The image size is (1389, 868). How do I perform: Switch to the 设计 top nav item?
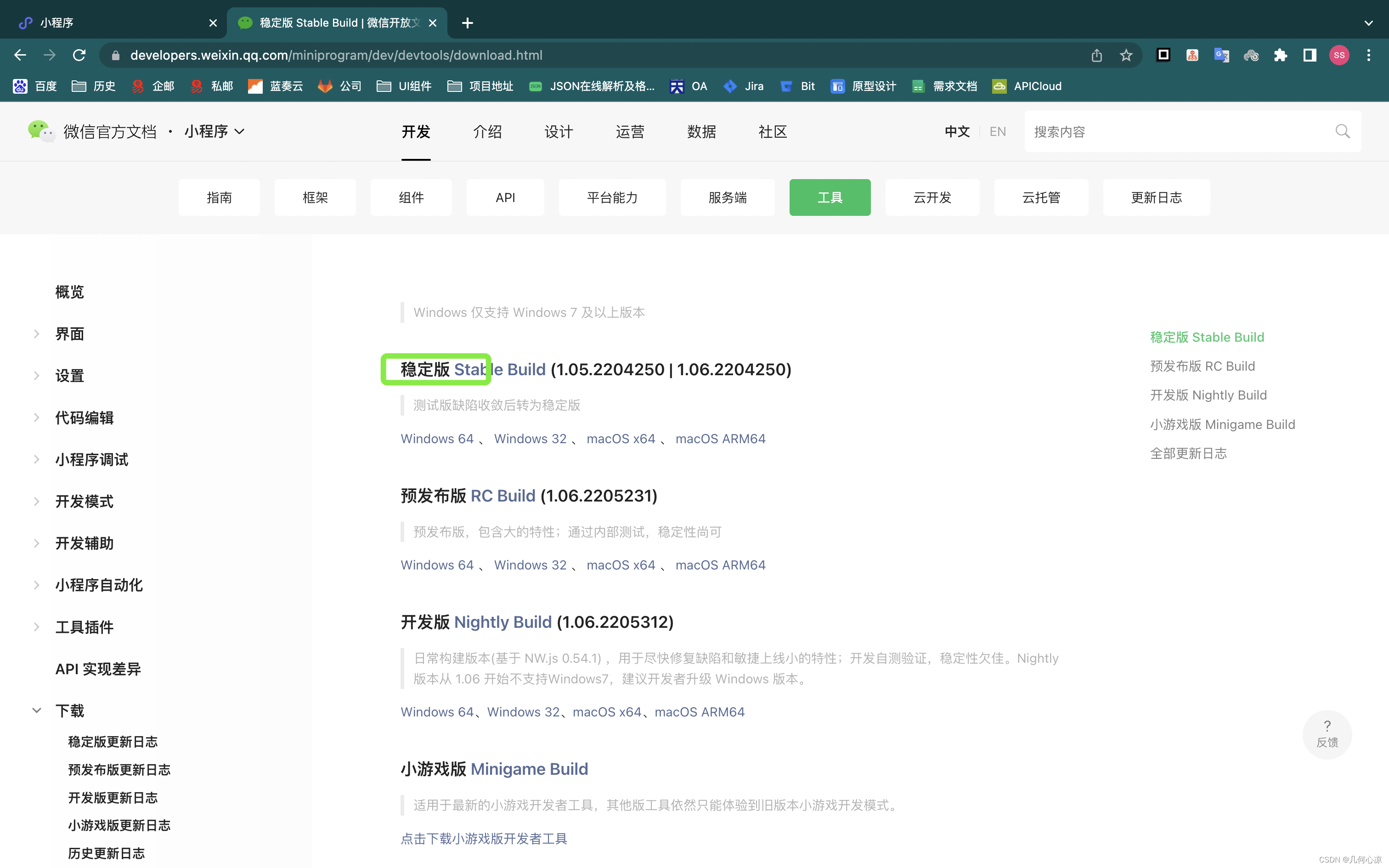tap(559, 131)
